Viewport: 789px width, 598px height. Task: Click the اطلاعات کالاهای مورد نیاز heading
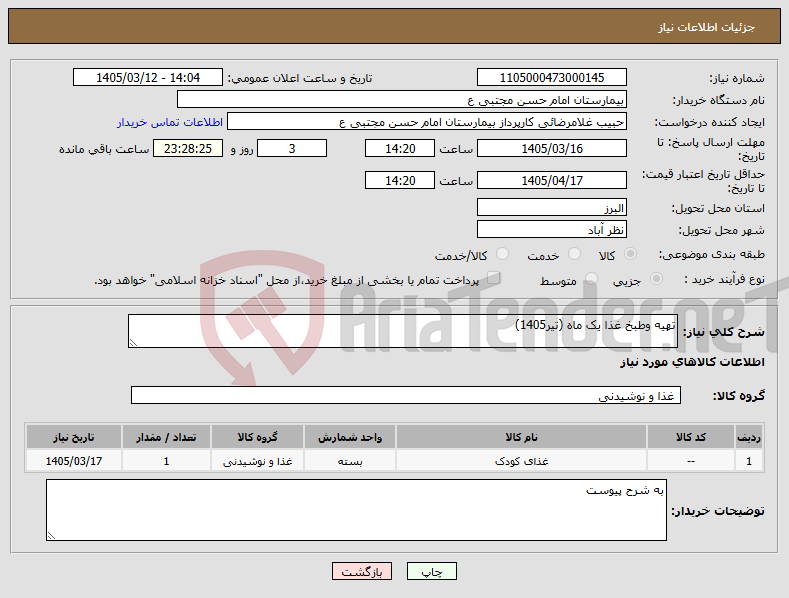click(x=692, y=362)
